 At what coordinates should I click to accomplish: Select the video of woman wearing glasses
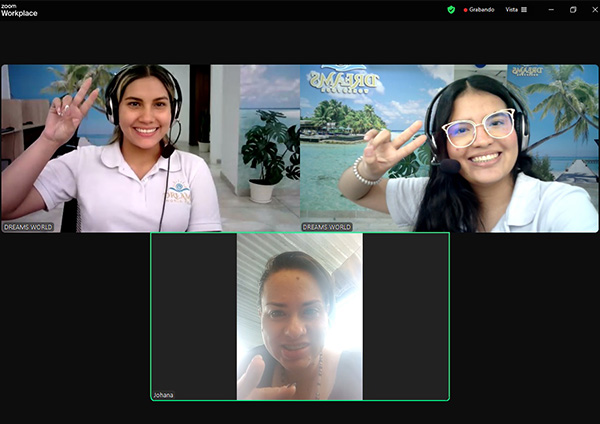[450, 148]
